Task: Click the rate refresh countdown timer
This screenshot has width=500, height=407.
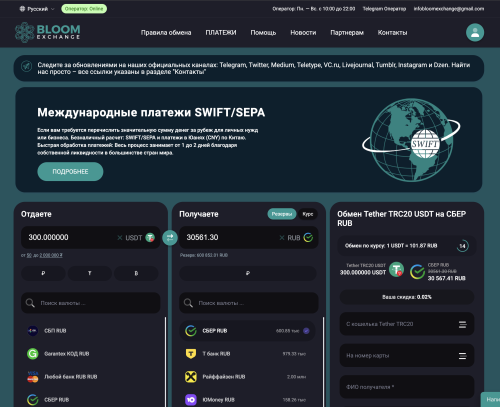Action: 462,246
